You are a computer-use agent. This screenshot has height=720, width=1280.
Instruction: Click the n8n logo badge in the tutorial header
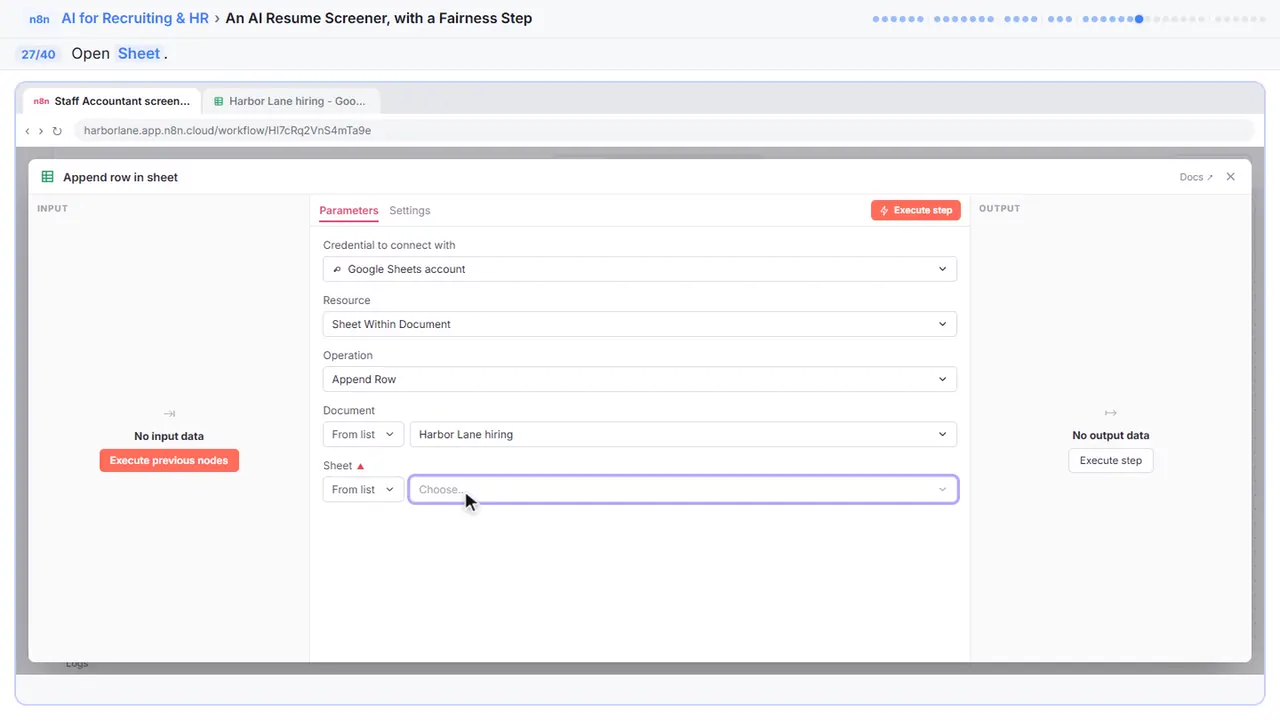(41, 18)
